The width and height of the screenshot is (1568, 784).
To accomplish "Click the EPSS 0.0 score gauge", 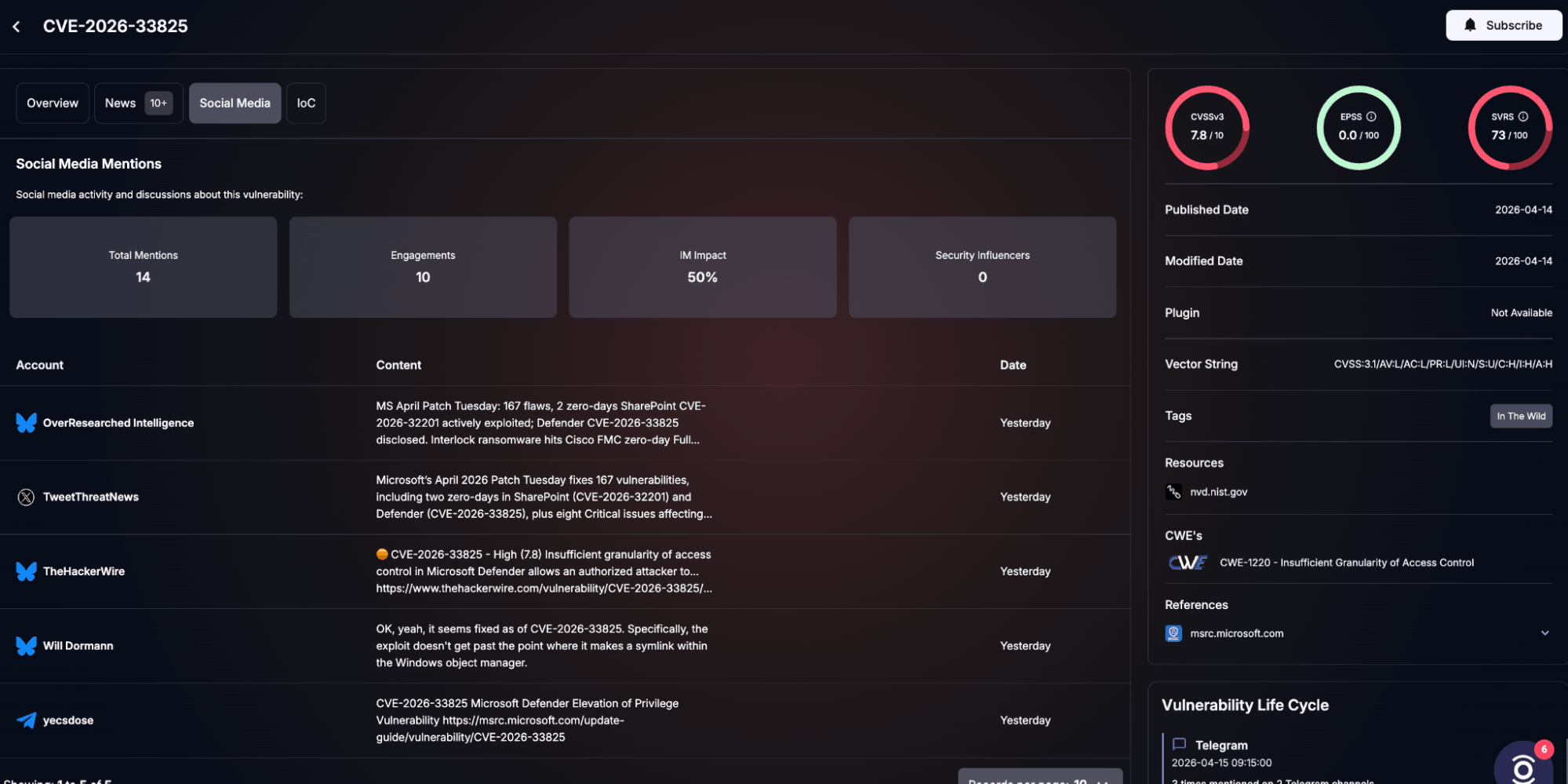I will pyautogui.click(x=1359, y=128).
